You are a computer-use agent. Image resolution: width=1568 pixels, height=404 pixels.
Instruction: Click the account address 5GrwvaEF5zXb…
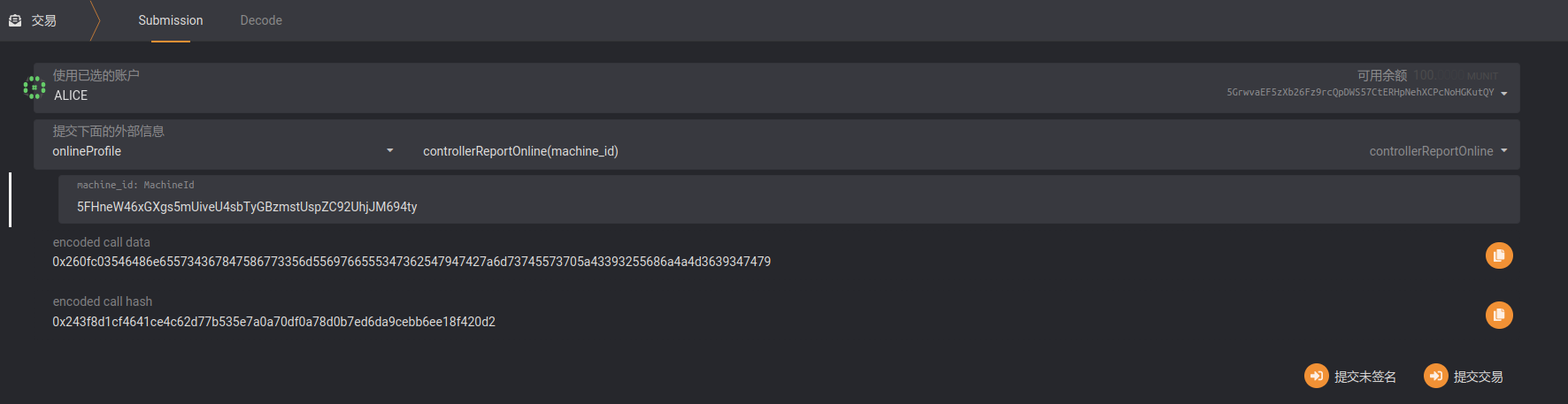(x=1360, y=92)
